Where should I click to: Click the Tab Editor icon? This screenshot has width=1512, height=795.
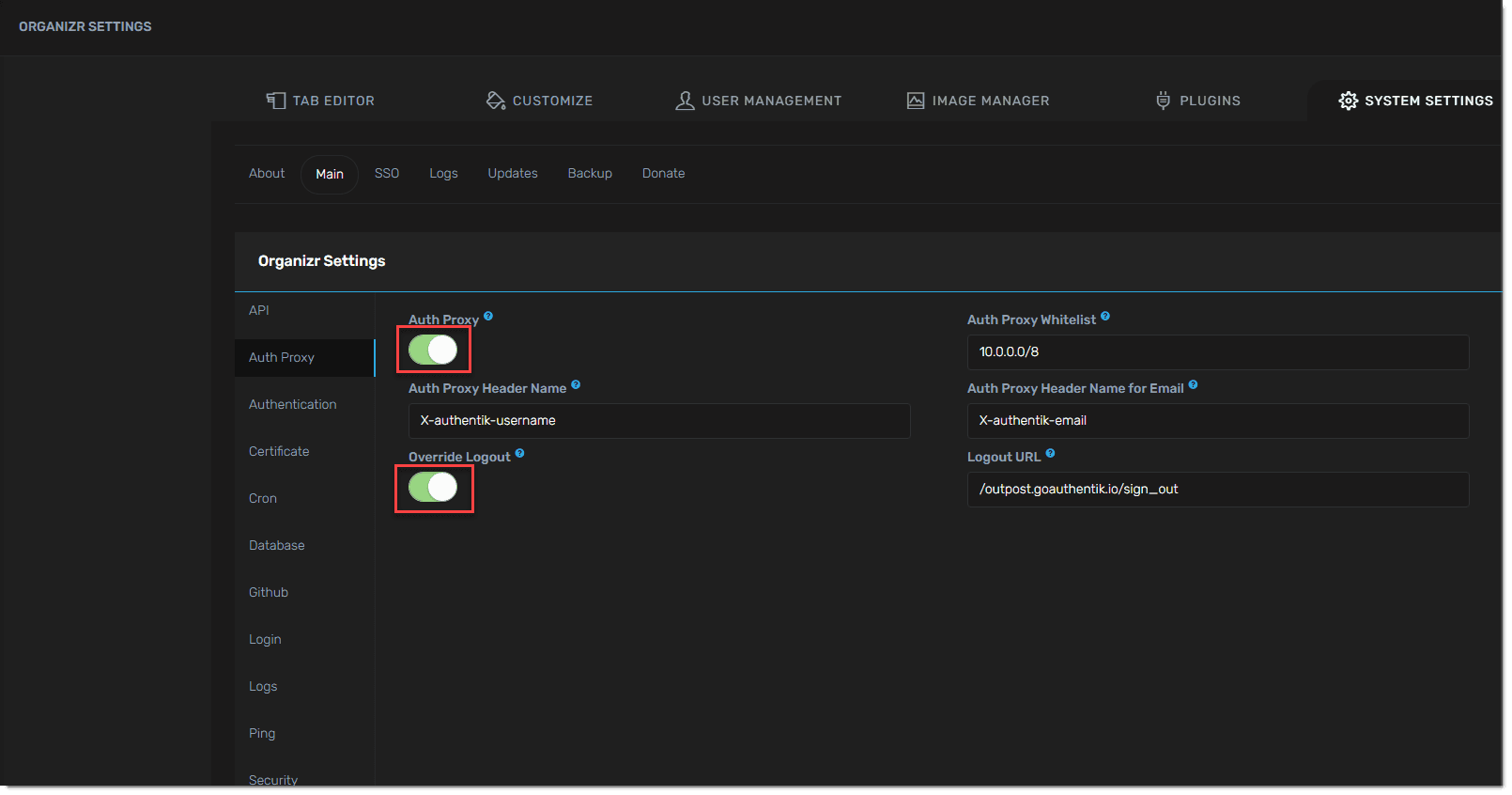pyautogui.click(x=275, y=101)
